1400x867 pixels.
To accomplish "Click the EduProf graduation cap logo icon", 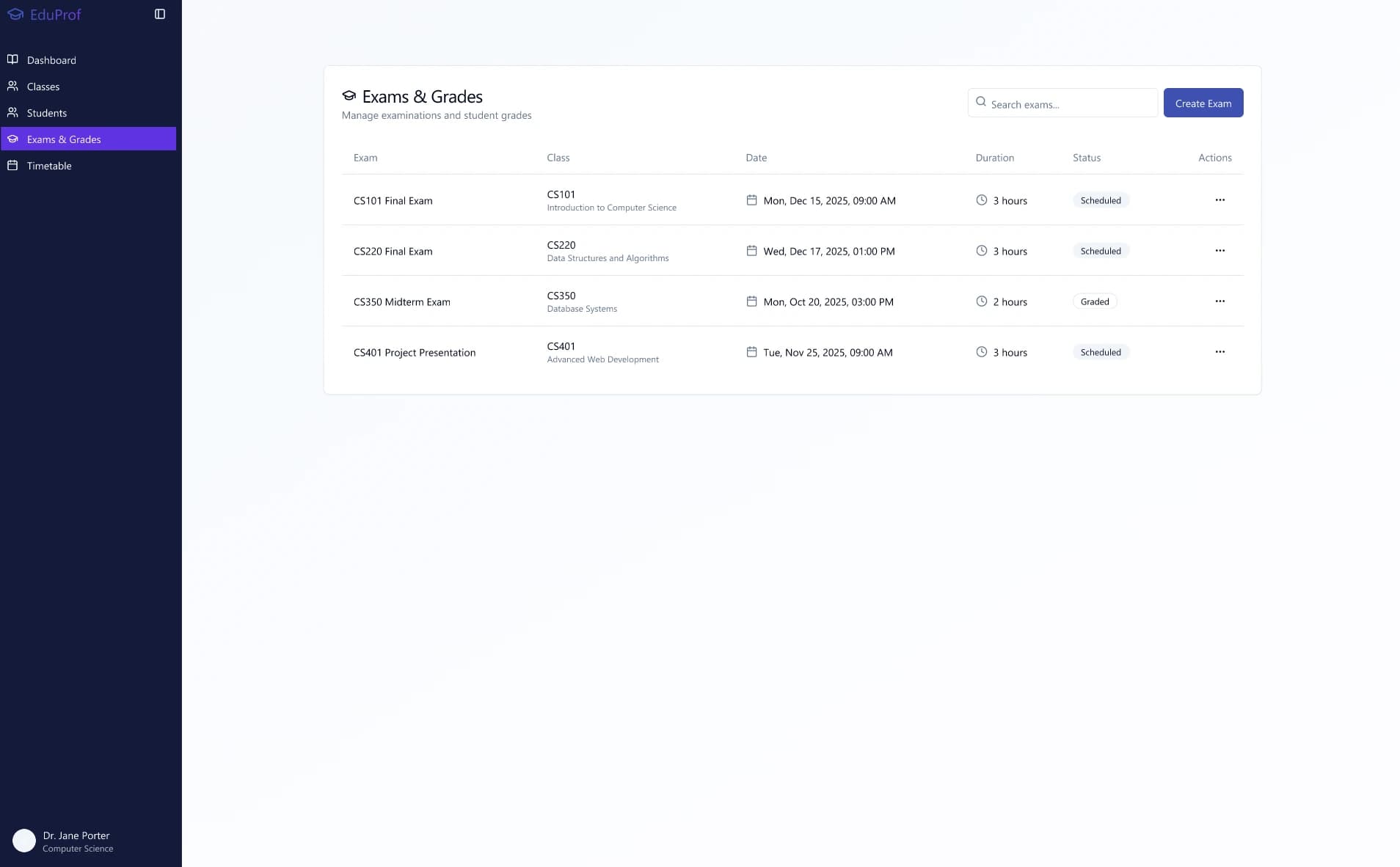I will tap(15, 14).
